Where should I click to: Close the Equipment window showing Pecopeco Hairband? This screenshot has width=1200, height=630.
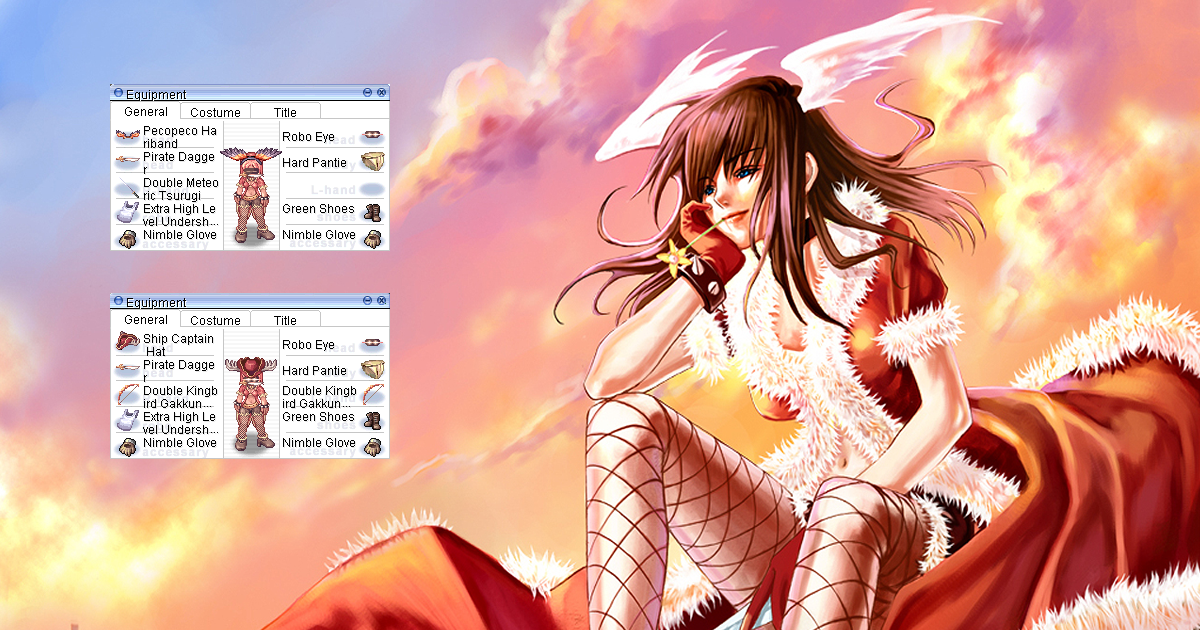[x=381, y=93]
